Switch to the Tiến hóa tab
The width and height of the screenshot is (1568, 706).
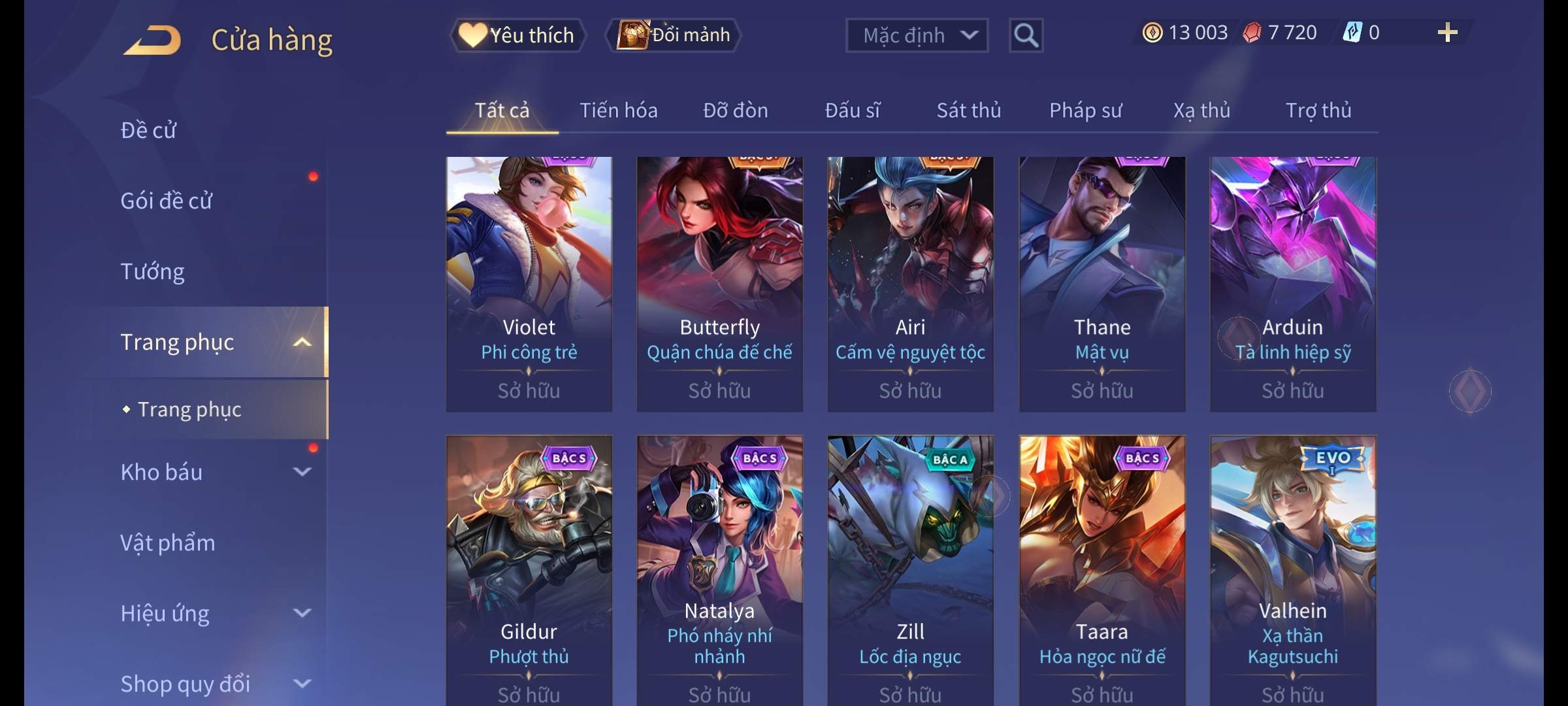click(x=618, y=110)
